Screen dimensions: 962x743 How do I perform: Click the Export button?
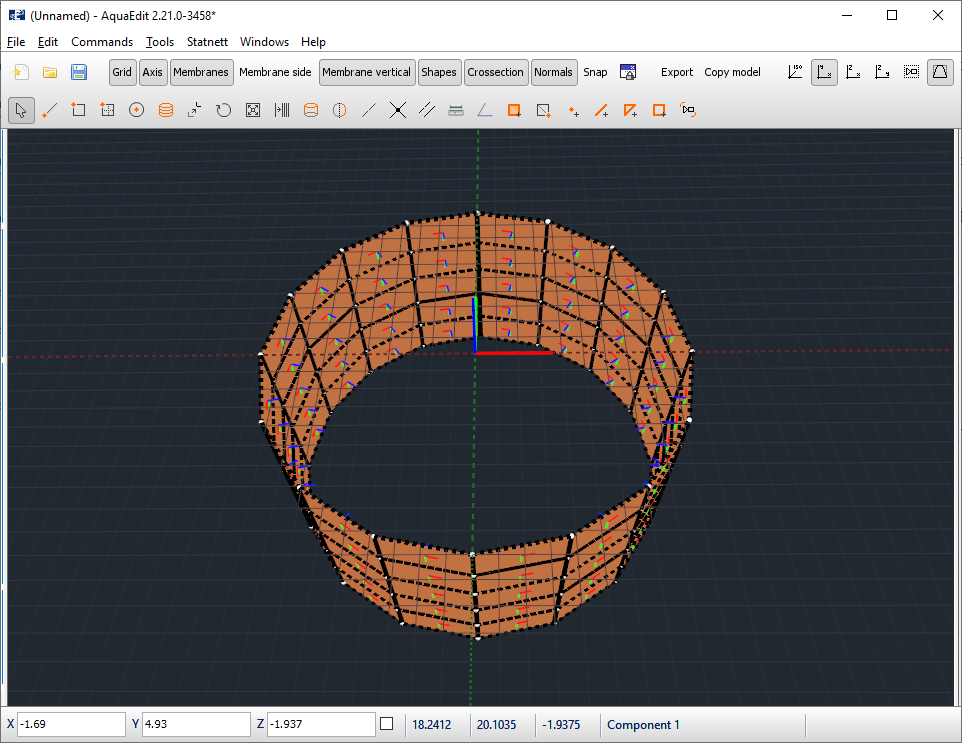pos(677,72)
